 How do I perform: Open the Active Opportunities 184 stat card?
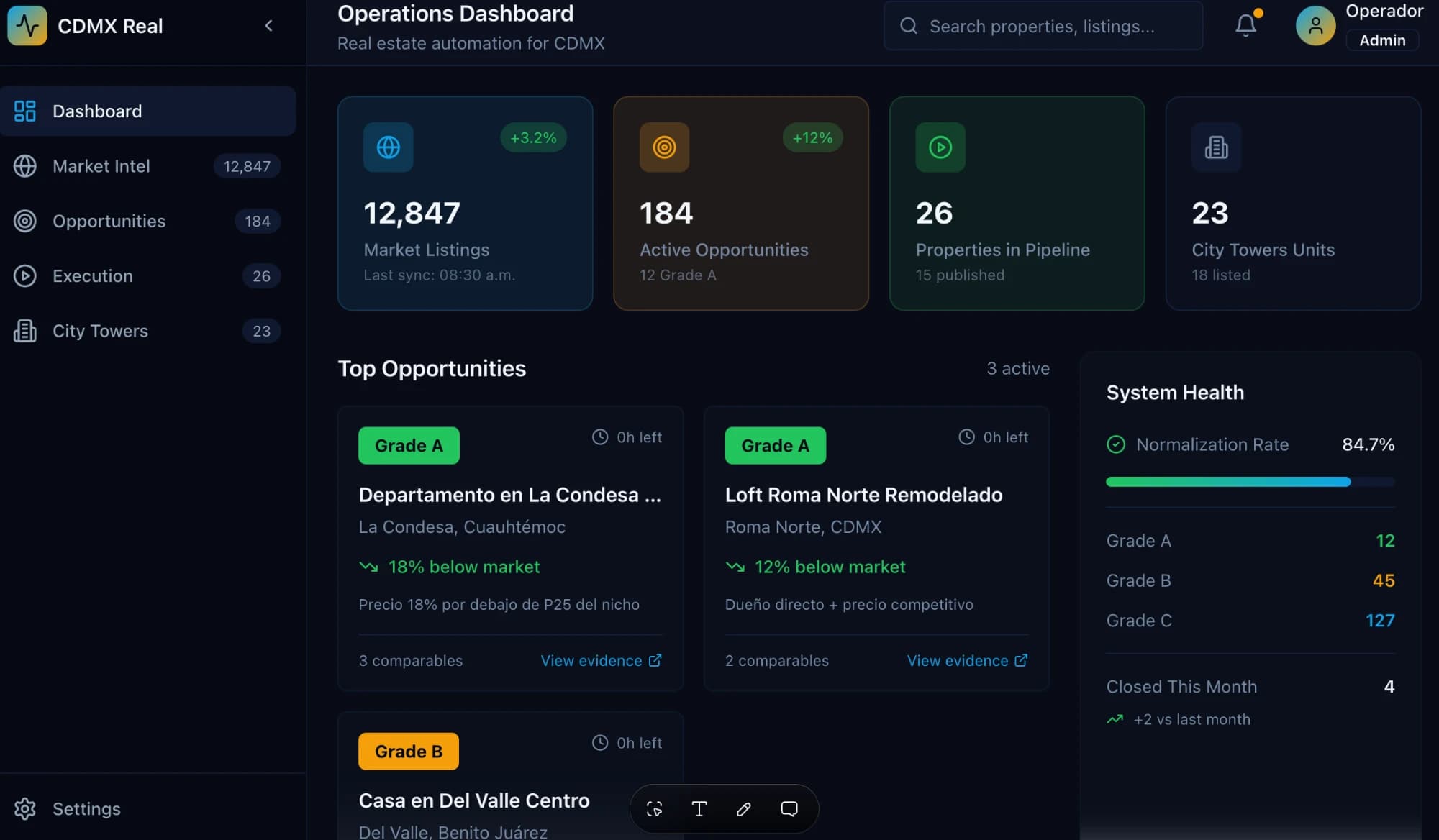741,204
